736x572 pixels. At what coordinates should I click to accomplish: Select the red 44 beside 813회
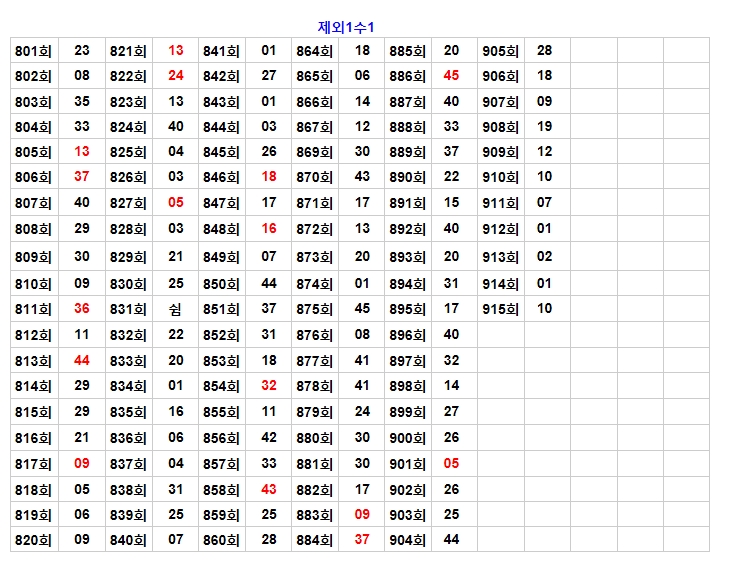pyautogui.click(x=82, y=360)
